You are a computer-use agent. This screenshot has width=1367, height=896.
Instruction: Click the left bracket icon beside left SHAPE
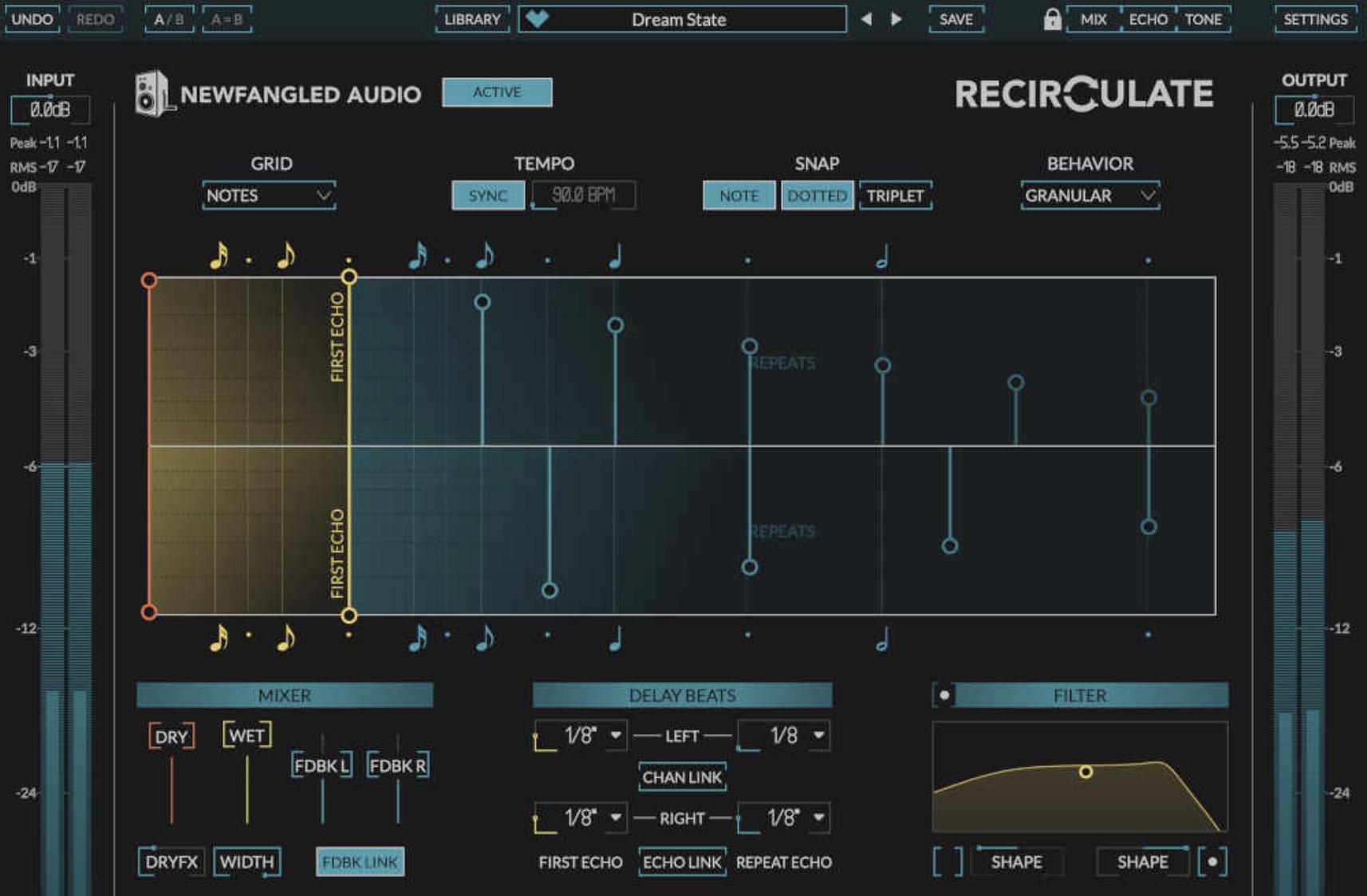(x=947, y=862)
